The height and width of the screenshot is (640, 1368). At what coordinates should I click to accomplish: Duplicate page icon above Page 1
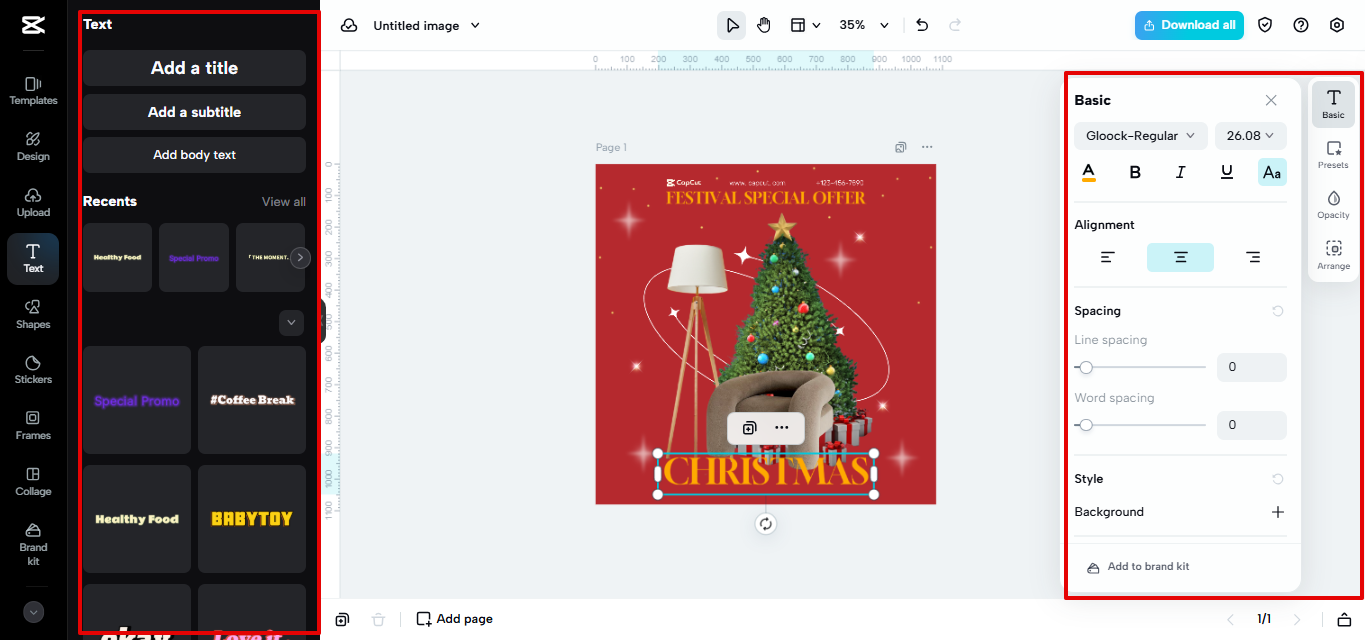[901, 147]
